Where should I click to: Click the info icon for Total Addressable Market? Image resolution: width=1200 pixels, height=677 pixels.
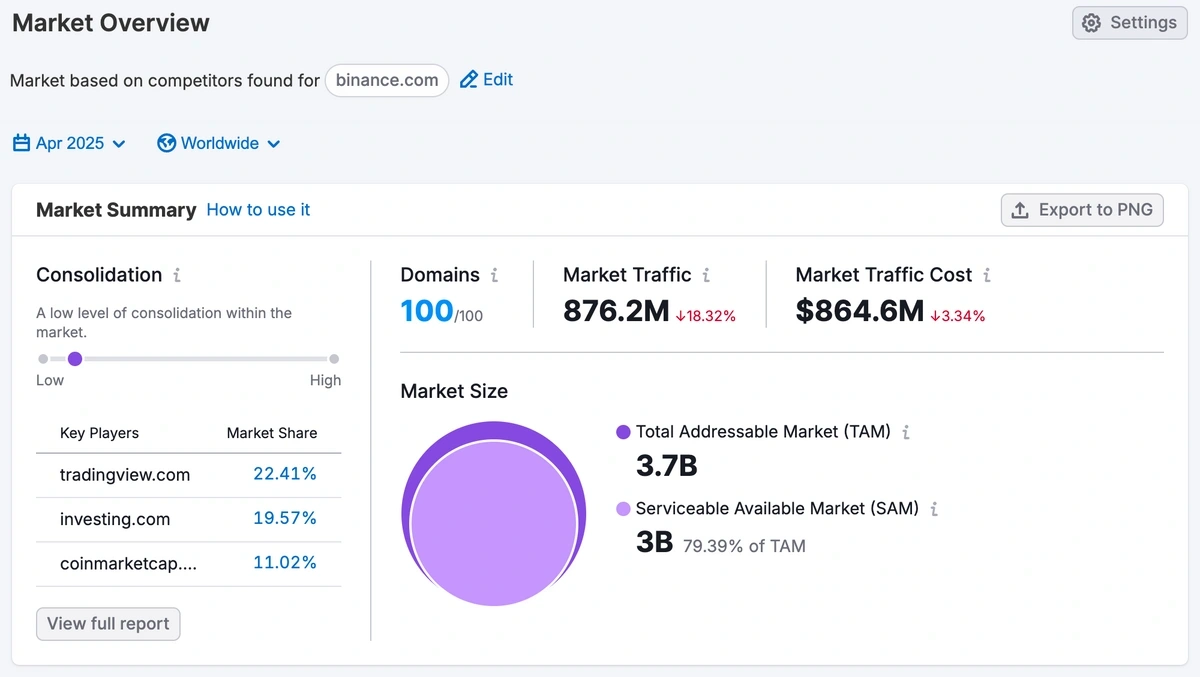[906, 432]
